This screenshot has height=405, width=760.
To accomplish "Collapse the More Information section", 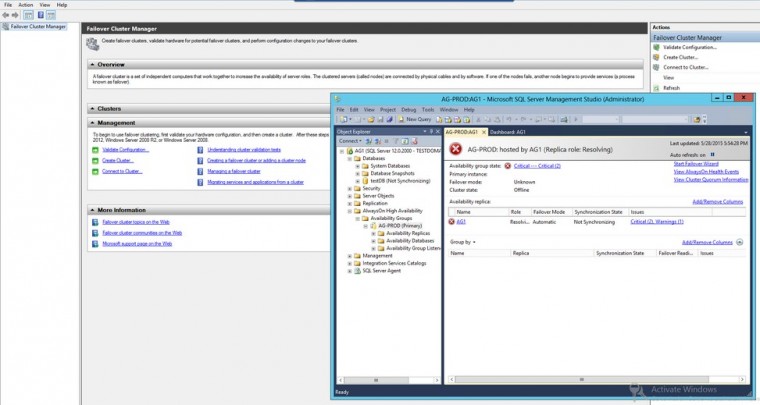I will pyautogui.click(x=92, y=210).
